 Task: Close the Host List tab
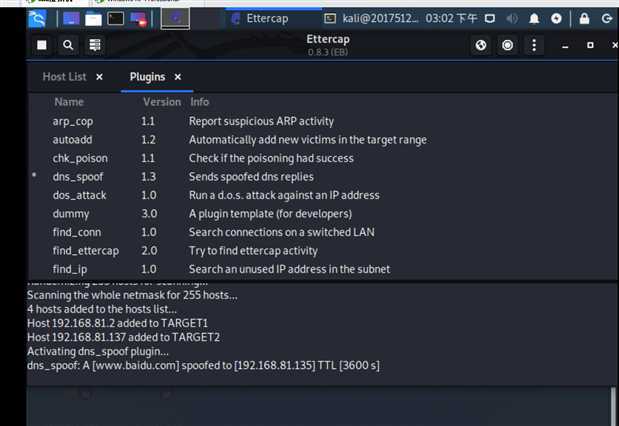pos(99,77)
